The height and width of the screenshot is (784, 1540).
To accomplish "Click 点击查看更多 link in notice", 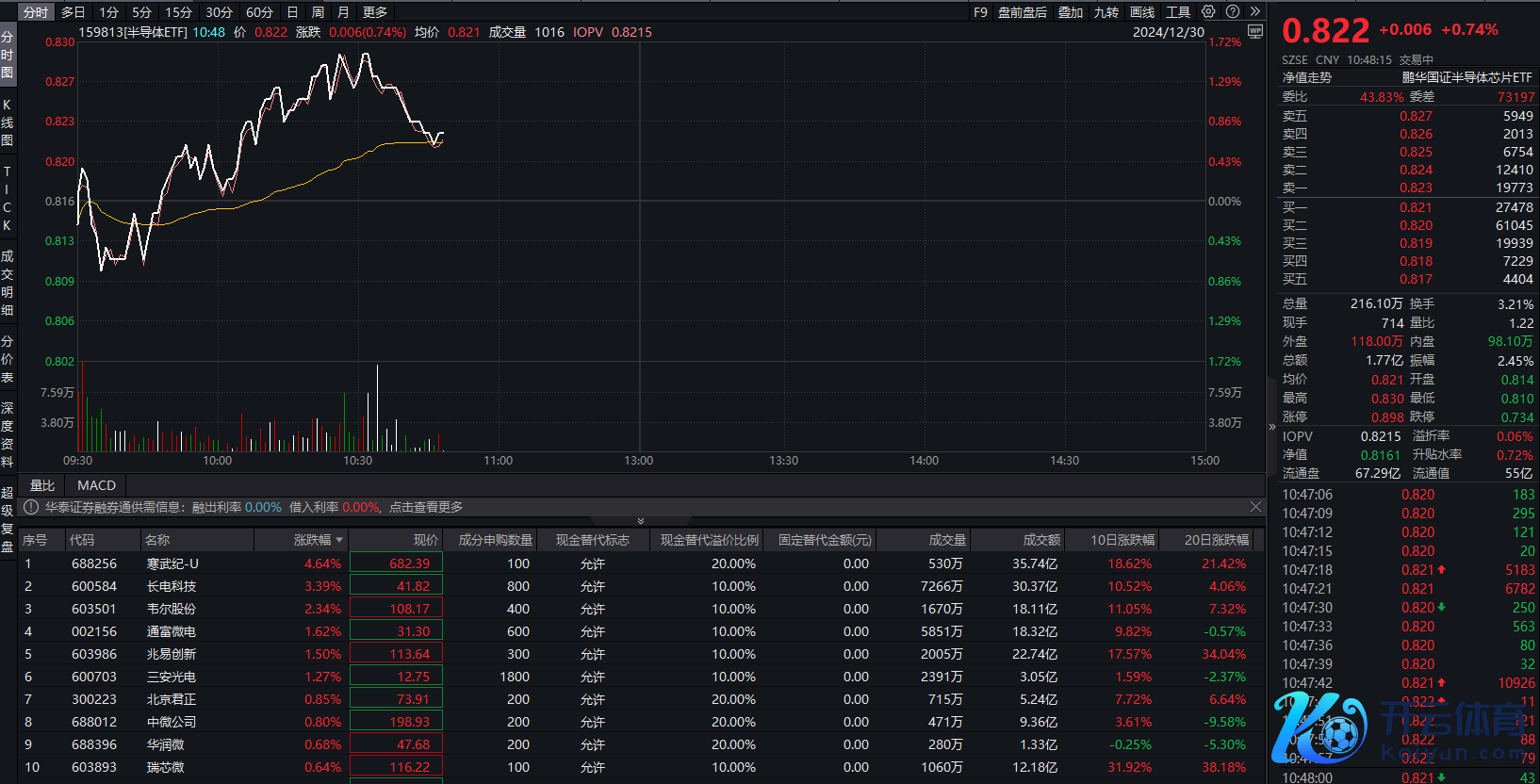I will [426, 507].
